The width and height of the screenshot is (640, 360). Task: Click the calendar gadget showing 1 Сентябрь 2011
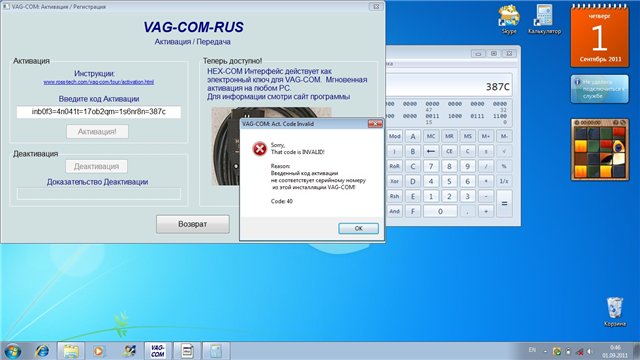click(x=600, y=36)
